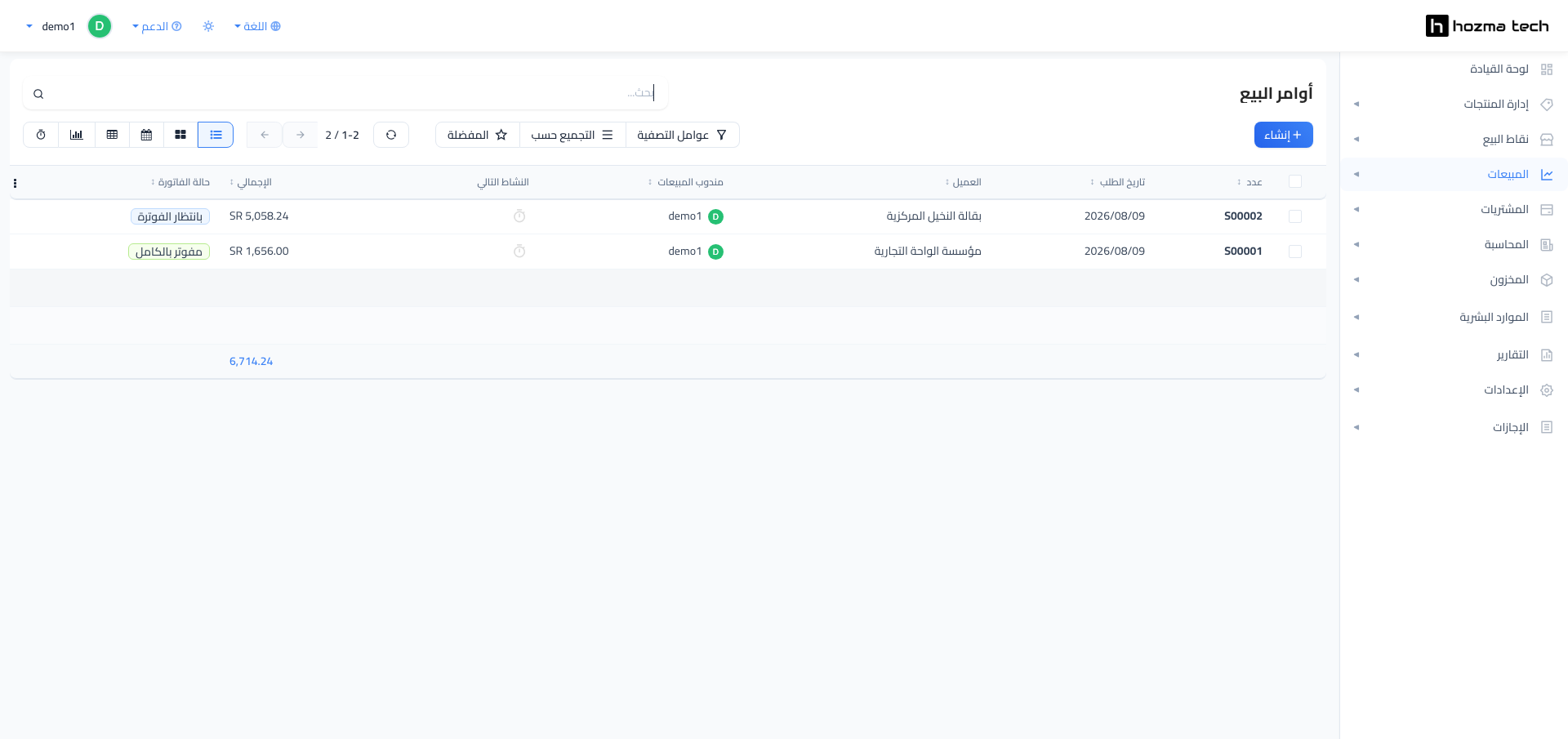Click reports icon in sidebar

tap(1547, 355)
